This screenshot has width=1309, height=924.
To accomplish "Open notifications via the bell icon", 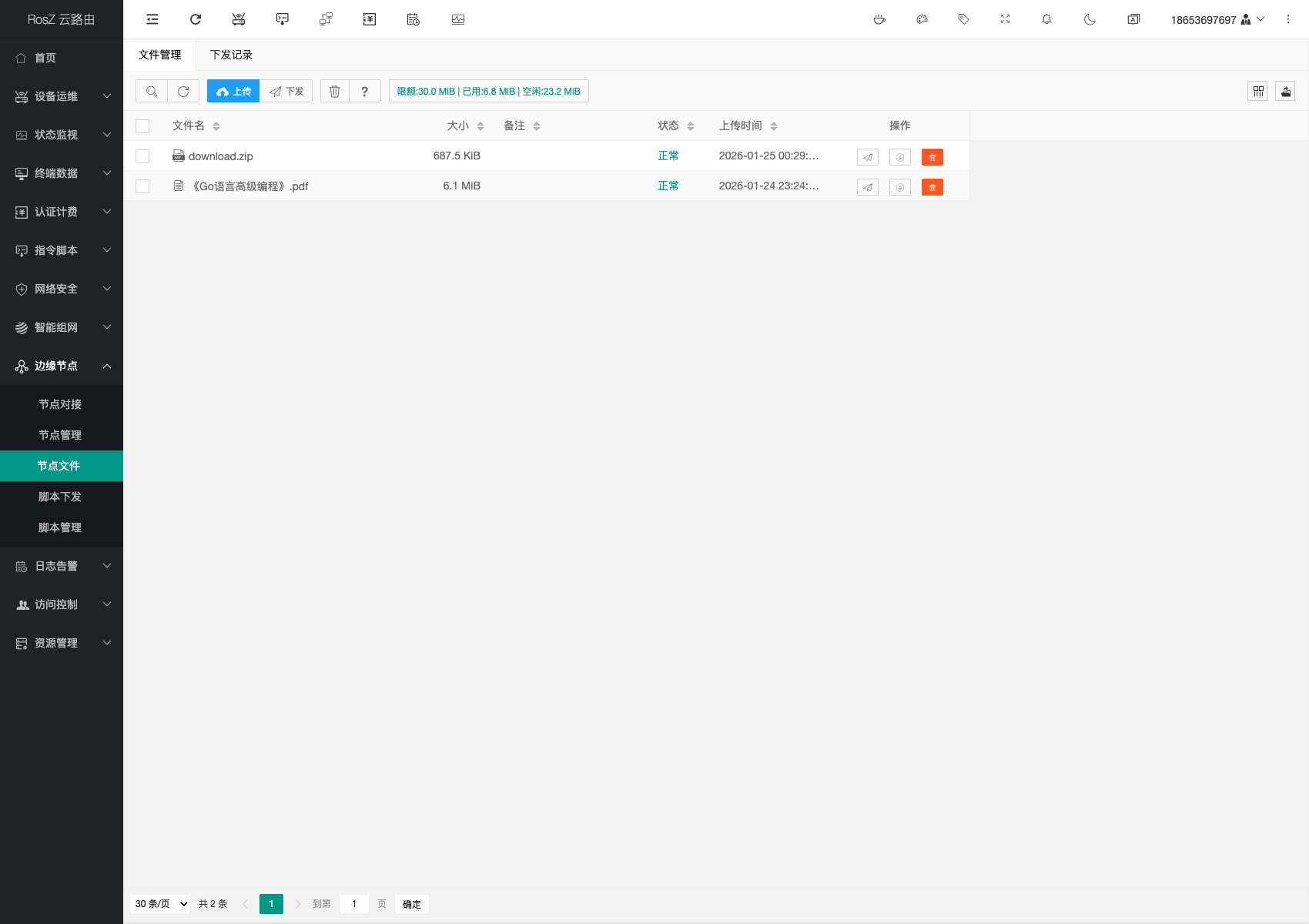I will [1046, 20].
